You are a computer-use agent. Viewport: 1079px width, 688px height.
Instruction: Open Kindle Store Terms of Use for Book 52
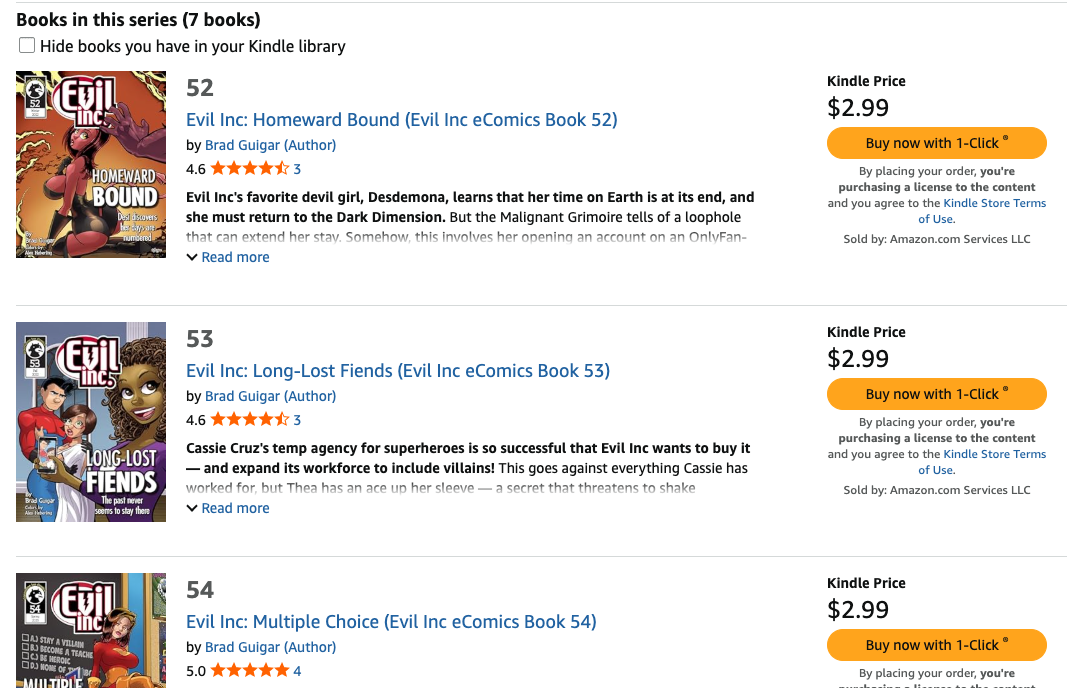[x=993, y=204]
